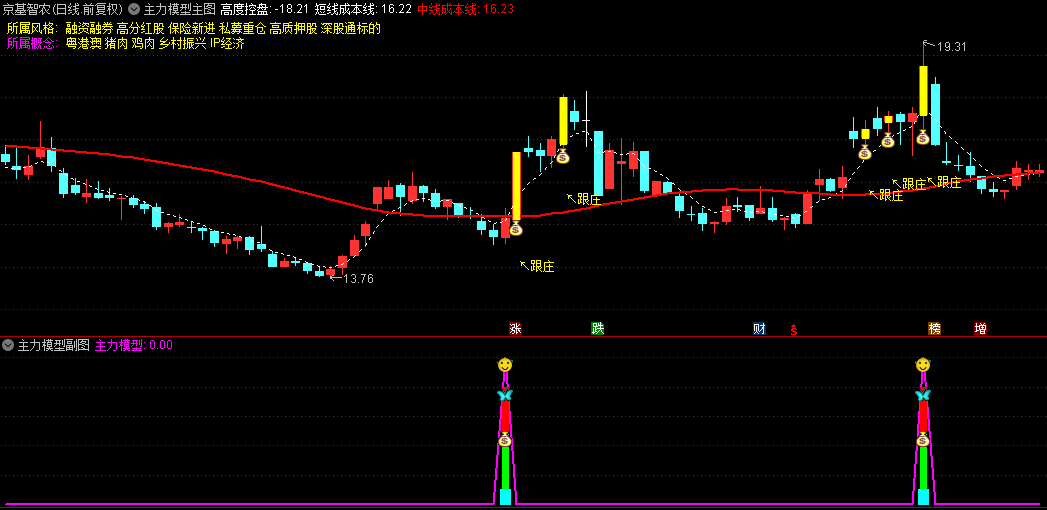Click the stock title 京基智农(日线.前复权)

pyautogui.click(x=62, y=9)
